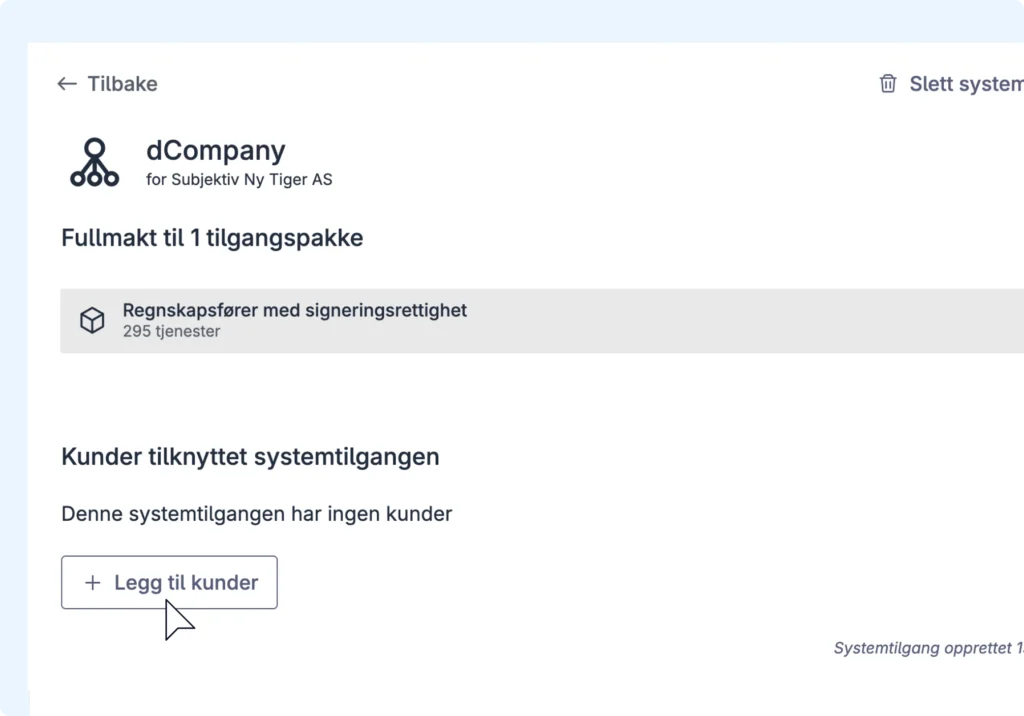Go back via the Tilbake link

(107, 84)
